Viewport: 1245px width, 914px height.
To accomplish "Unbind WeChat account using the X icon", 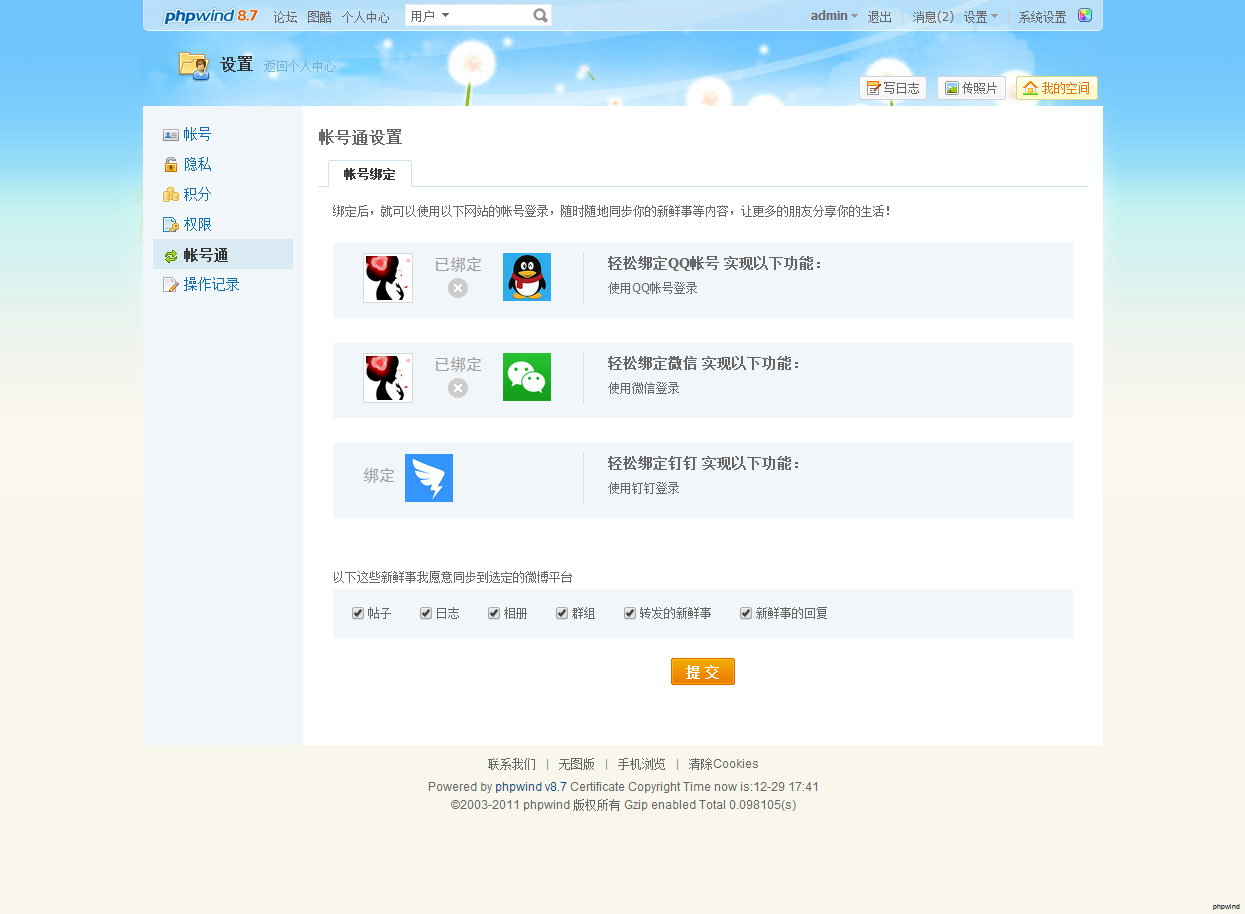I will point(457,388).
